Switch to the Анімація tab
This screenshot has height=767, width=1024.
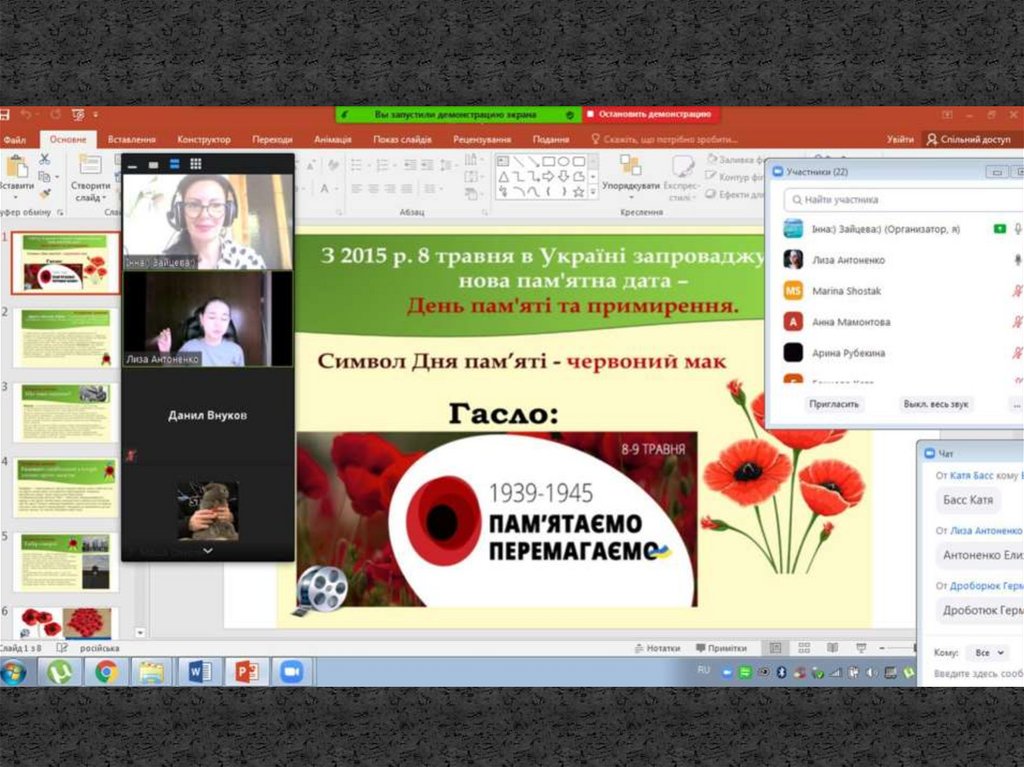[332, 139]
